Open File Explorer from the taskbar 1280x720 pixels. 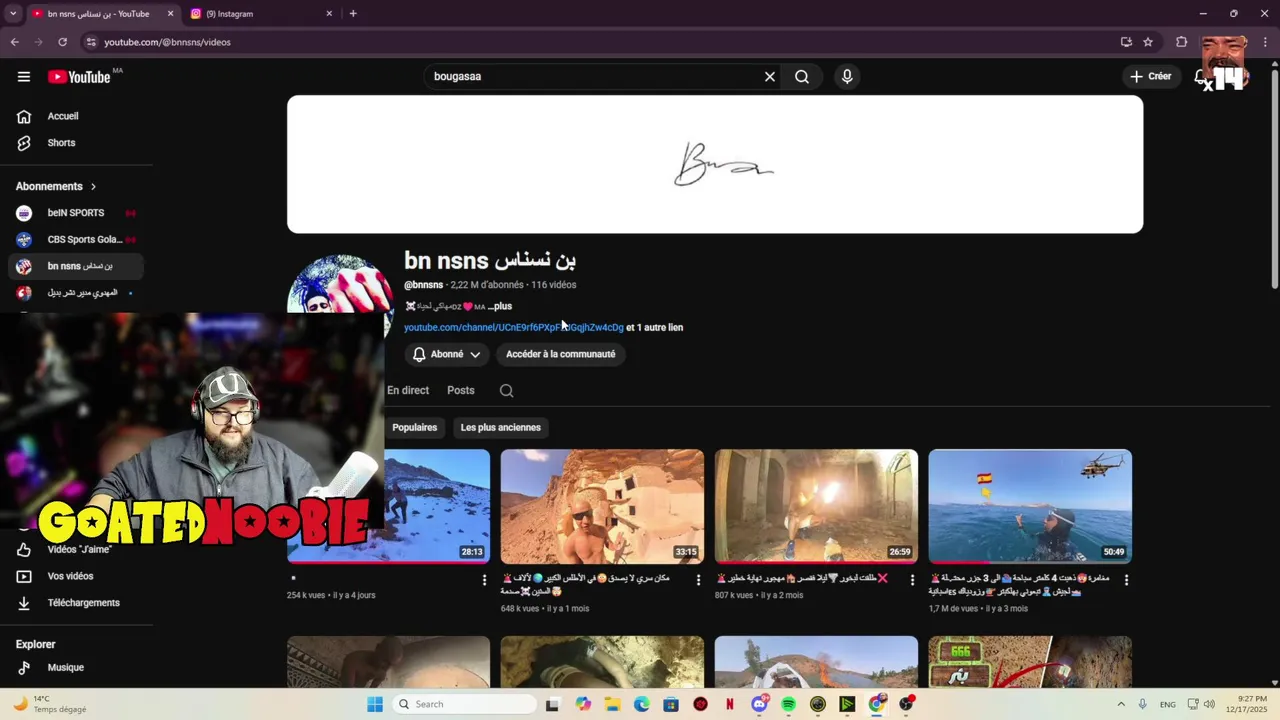[612, 704]
